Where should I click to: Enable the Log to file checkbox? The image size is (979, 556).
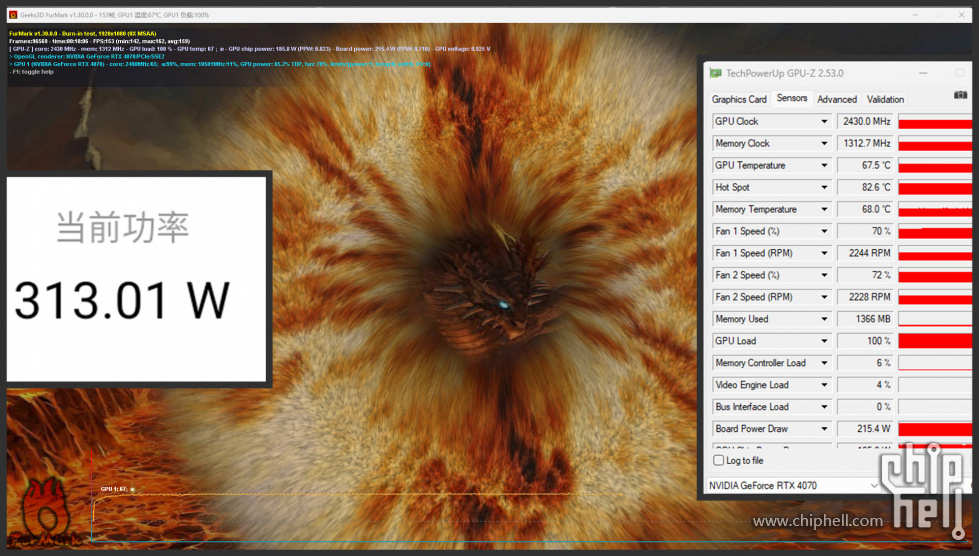point(719,461)
